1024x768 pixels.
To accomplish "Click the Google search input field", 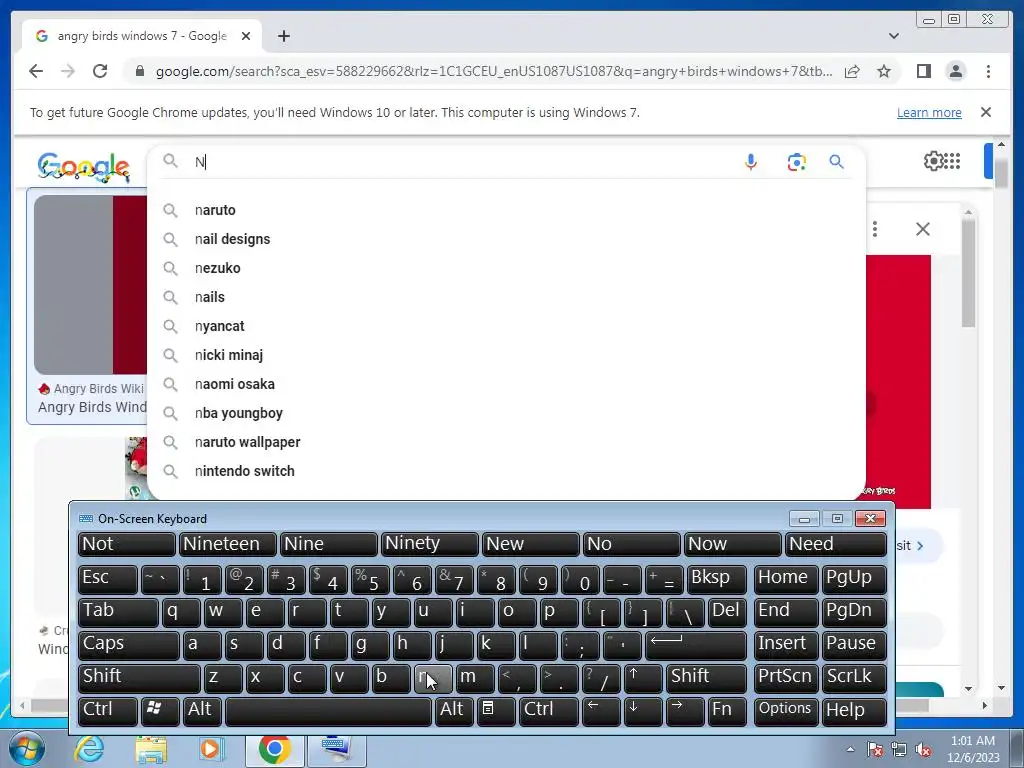I will click(464, 162).
